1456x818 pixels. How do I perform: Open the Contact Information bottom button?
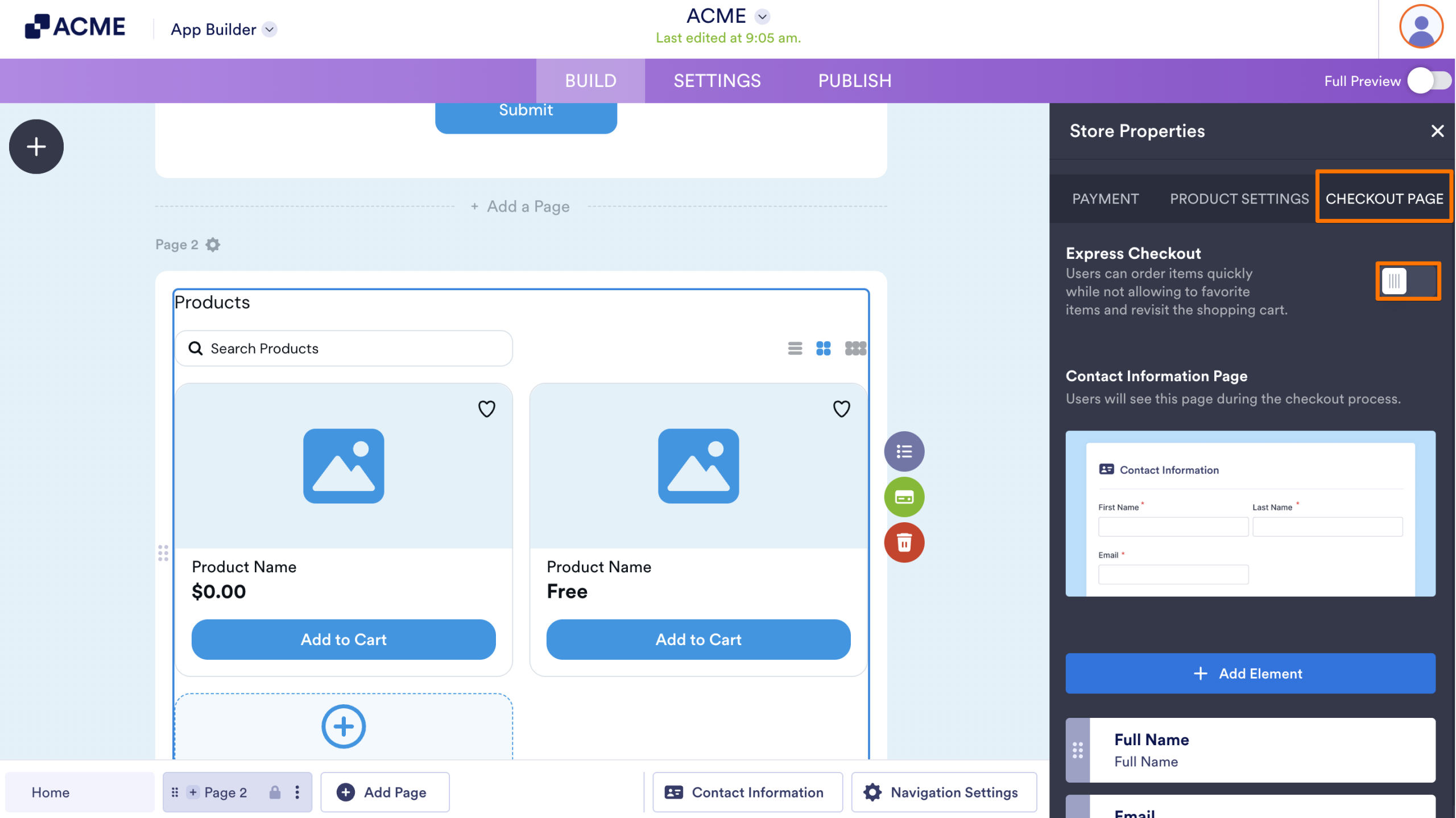(747, 792)
